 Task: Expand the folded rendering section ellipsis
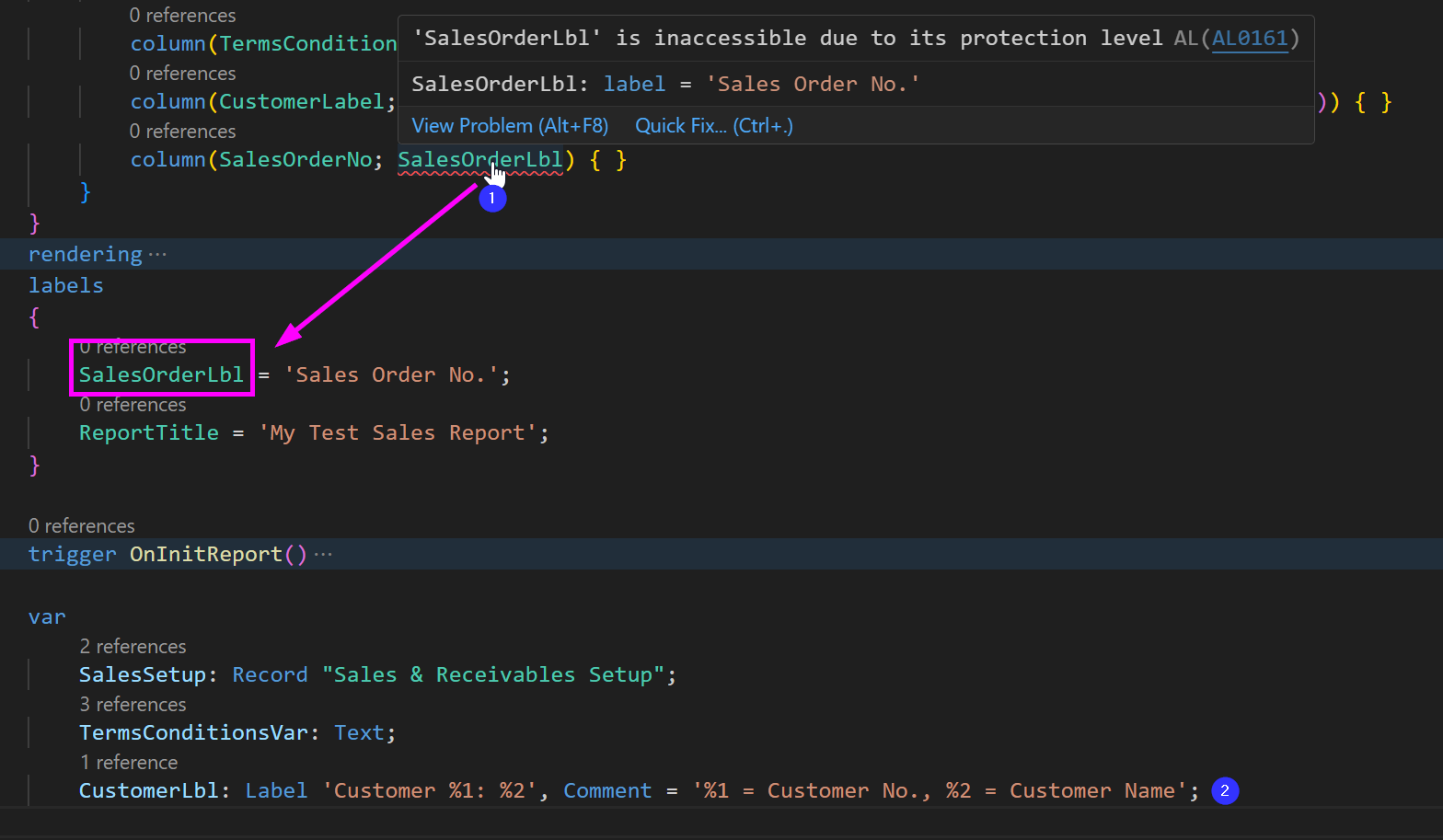point(158,255)
